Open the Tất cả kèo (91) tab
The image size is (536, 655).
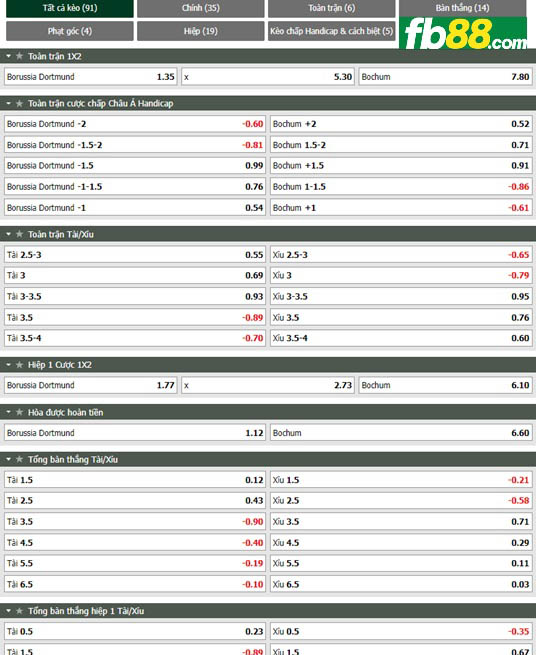pyautogui.click(x=70, y=8)
